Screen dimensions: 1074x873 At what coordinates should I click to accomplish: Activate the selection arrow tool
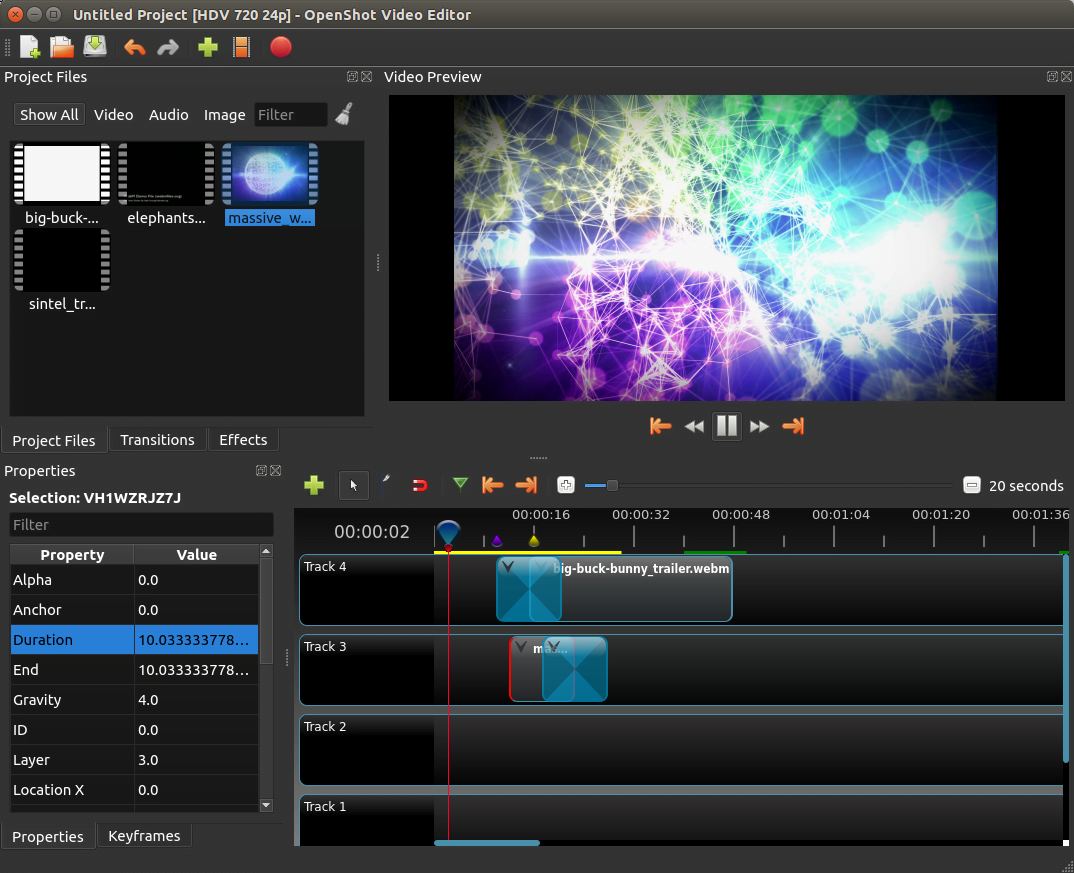pos(353,485)
